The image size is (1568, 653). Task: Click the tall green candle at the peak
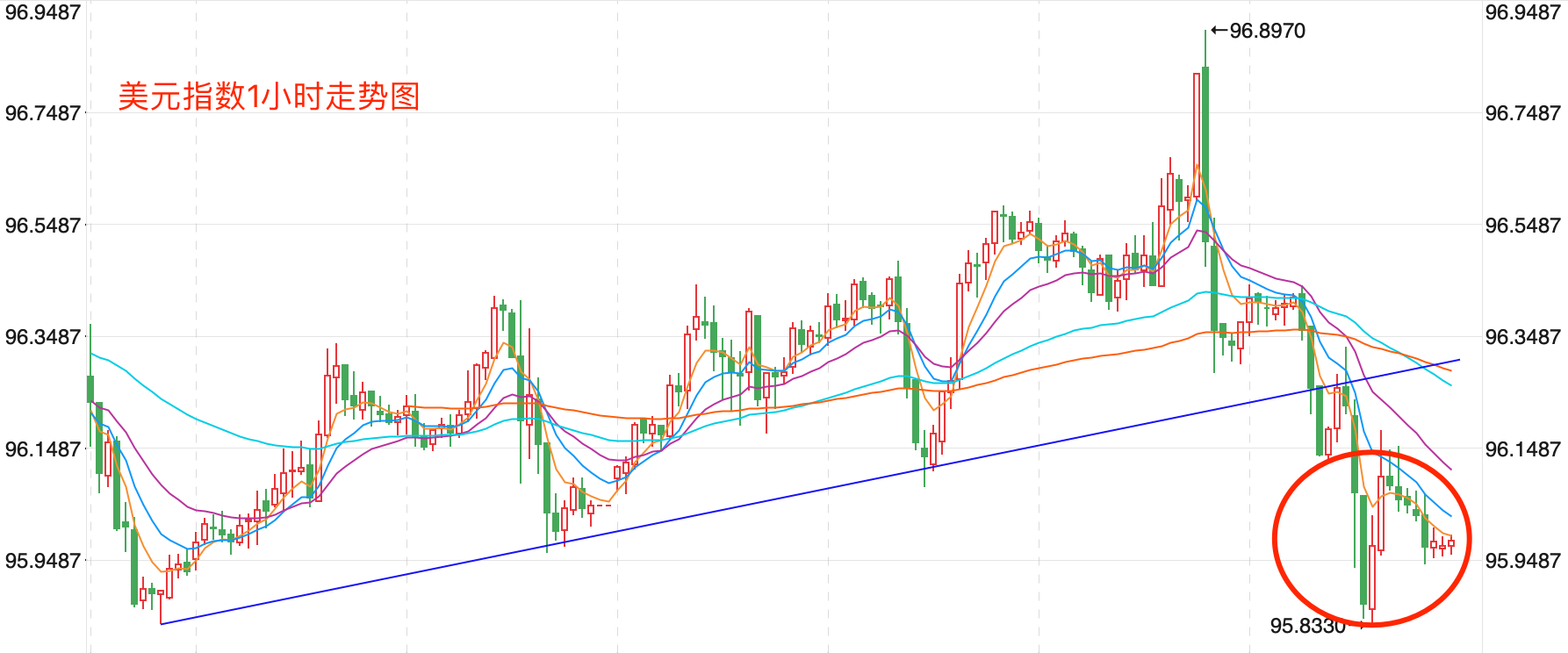[x=1205, y=149]
